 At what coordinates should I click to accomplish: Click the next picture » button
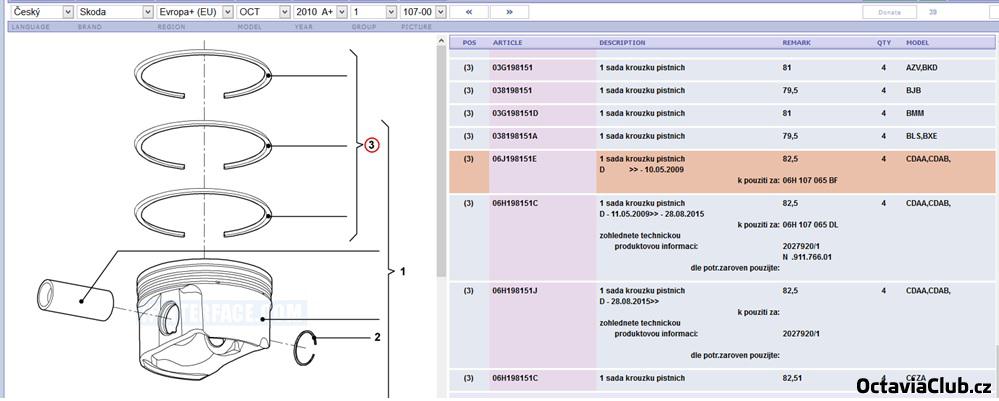[x=509, y=12]
